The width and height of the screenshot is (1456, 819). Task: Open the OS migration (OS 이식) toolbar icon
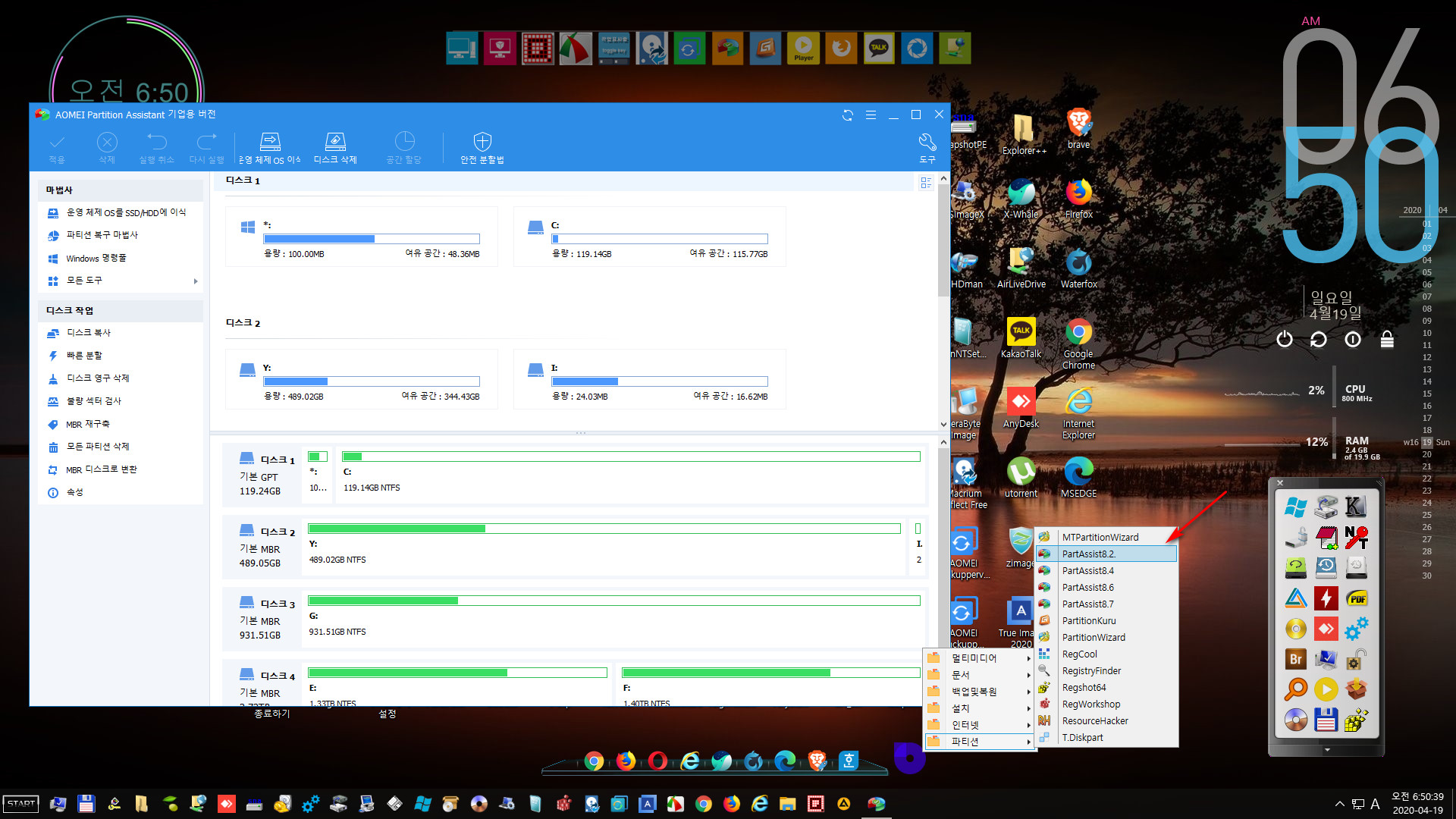[270, 148]
